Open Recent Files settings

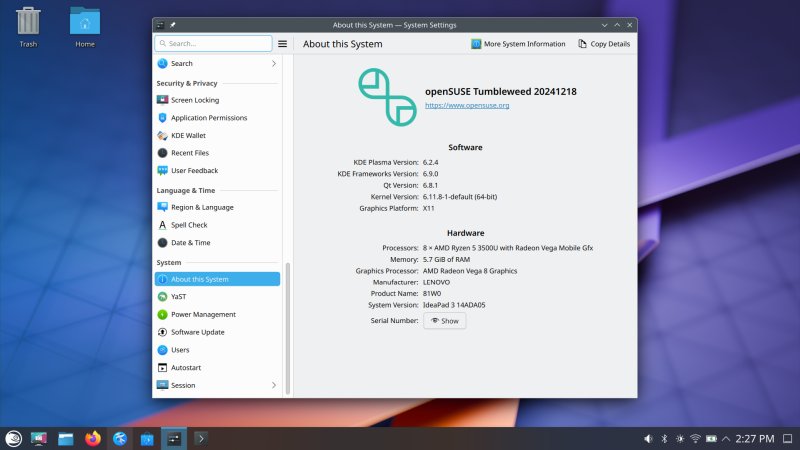217,153
